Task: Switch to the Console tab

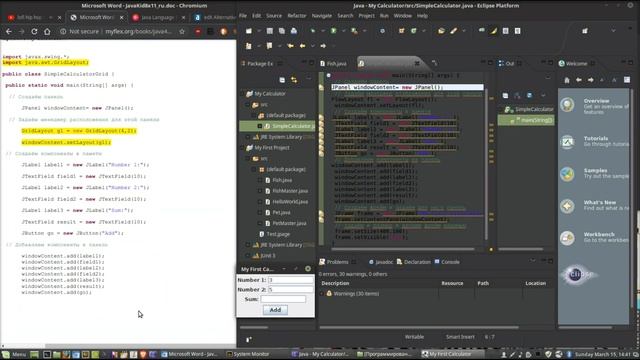Action: pos(447,262)
